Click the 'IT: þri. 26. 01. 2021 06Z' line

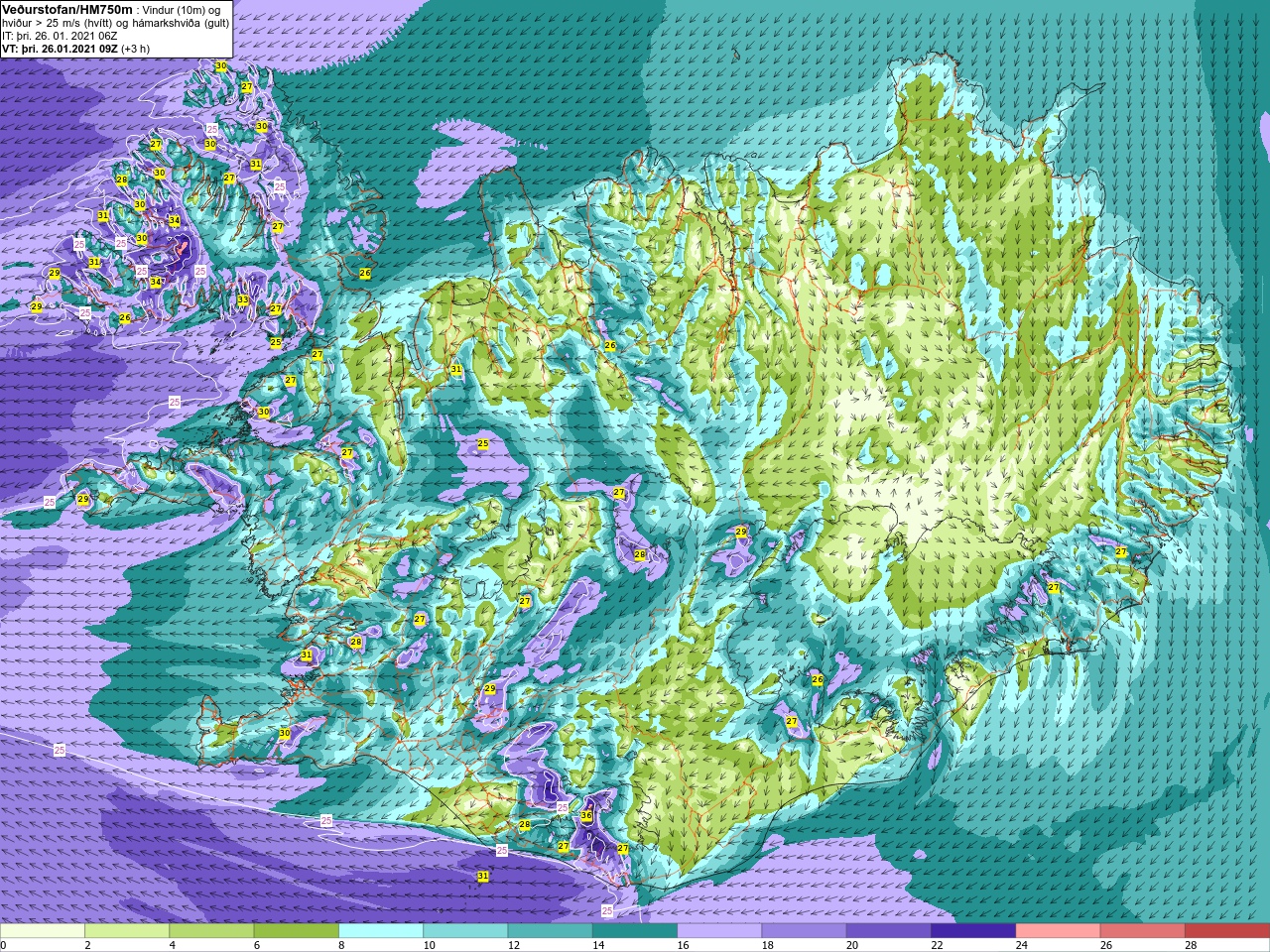coord(60,36)
